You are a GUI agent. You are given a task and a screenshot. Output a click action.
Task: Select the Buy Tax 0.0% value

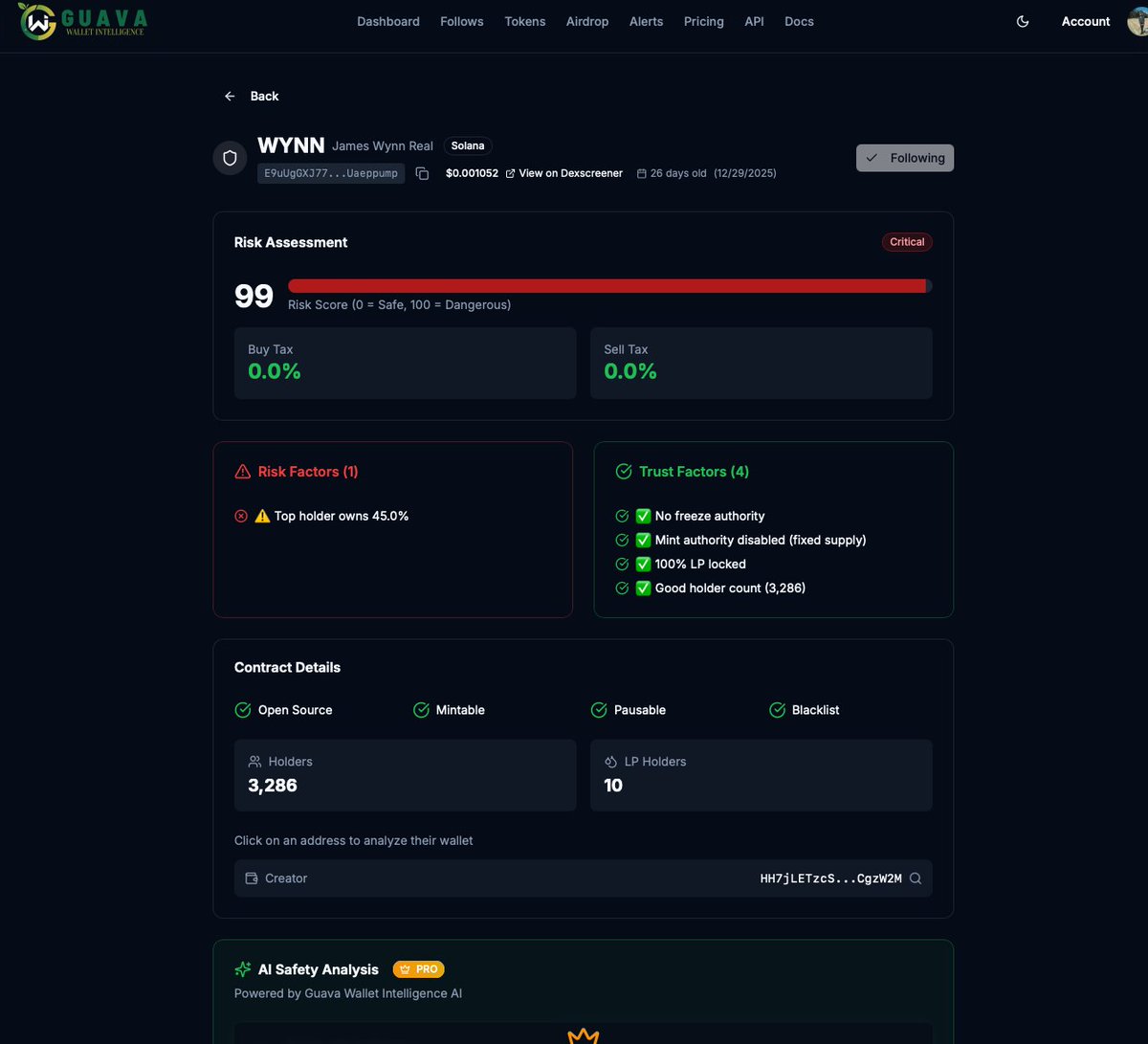point(275,371)
